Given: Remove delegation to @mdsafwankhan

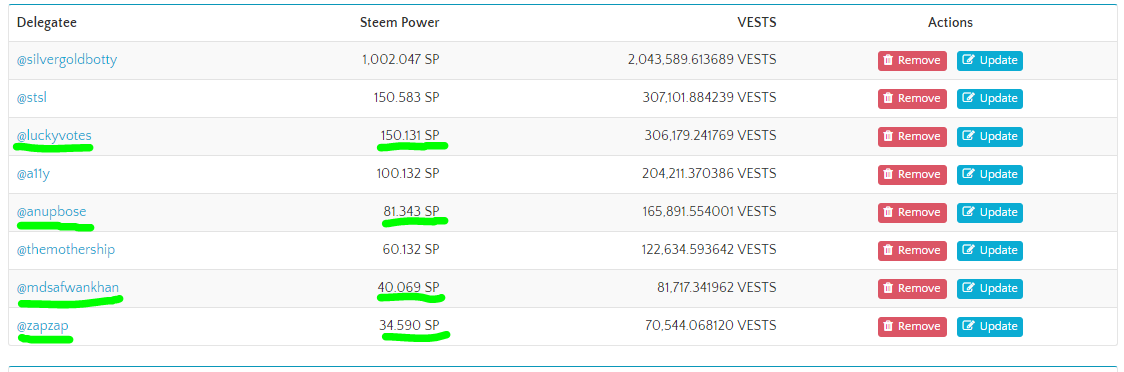Looking at the screenshot, I should coord(912,288).
